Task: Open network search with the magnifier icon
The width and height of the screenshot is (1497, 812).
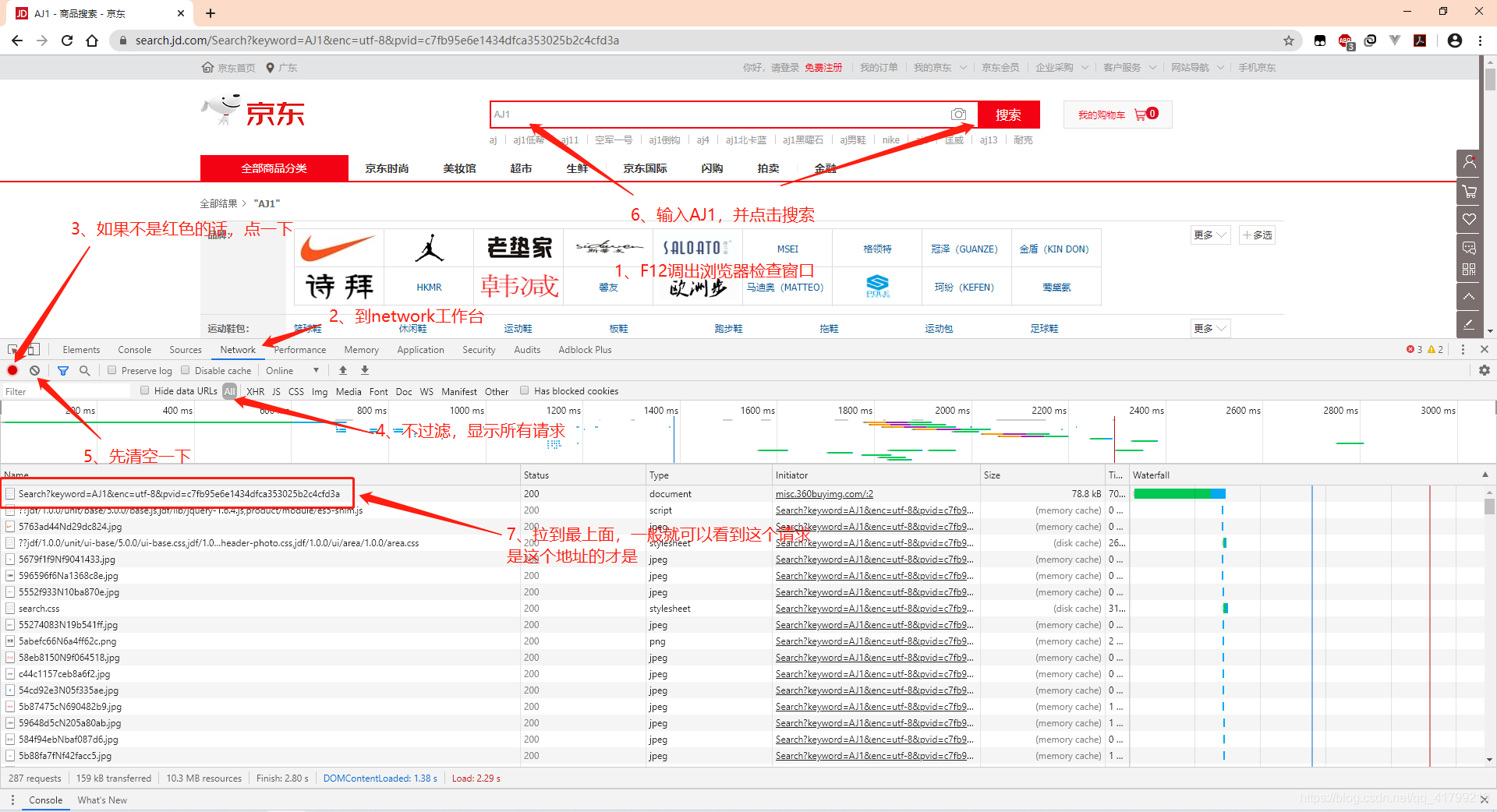Action: click(85, 370)
